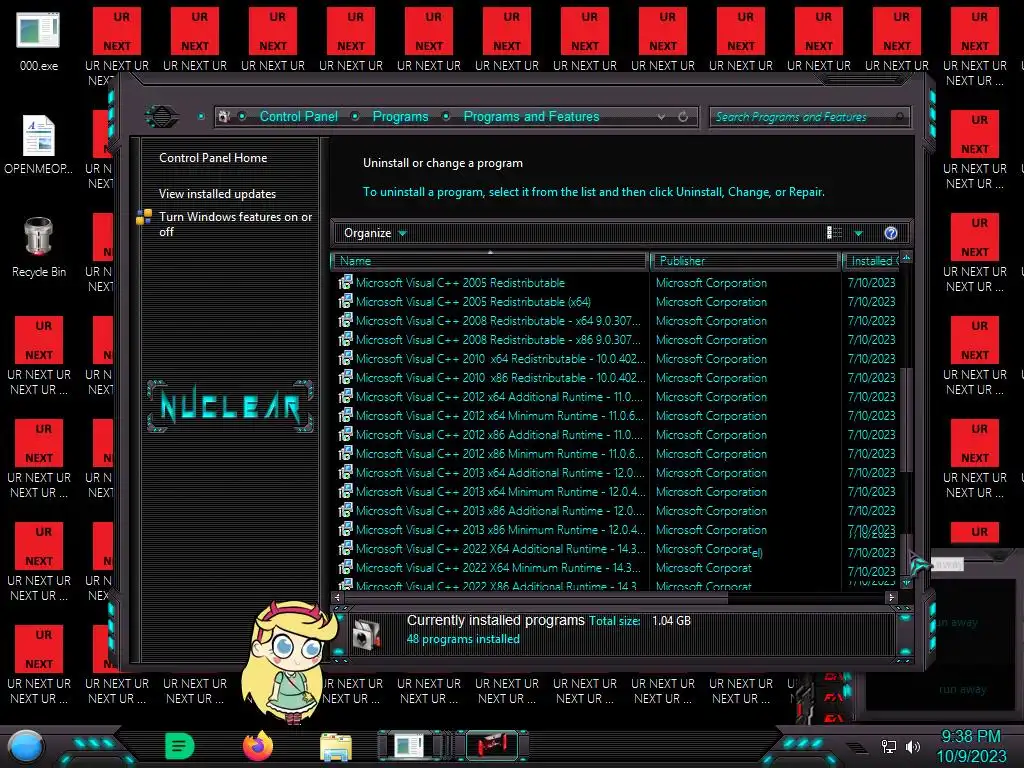The width and height of the screenshot is (1024, 768).
Task: Select Visual C++ 2012 x86 Minimum Runtime row
Action: [616, 453]
